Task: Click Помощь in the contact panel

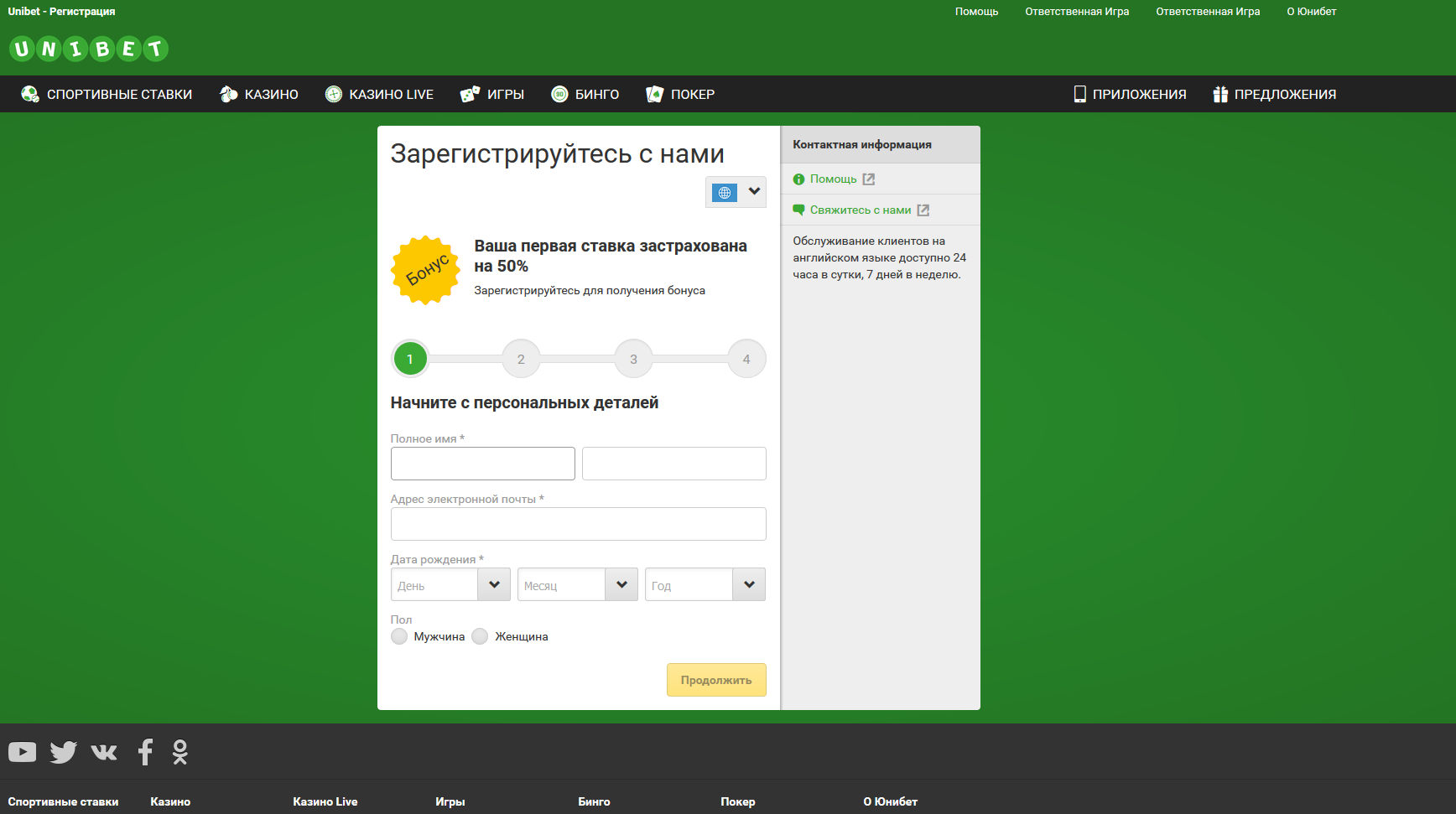Action: click(x=833, y=179)
